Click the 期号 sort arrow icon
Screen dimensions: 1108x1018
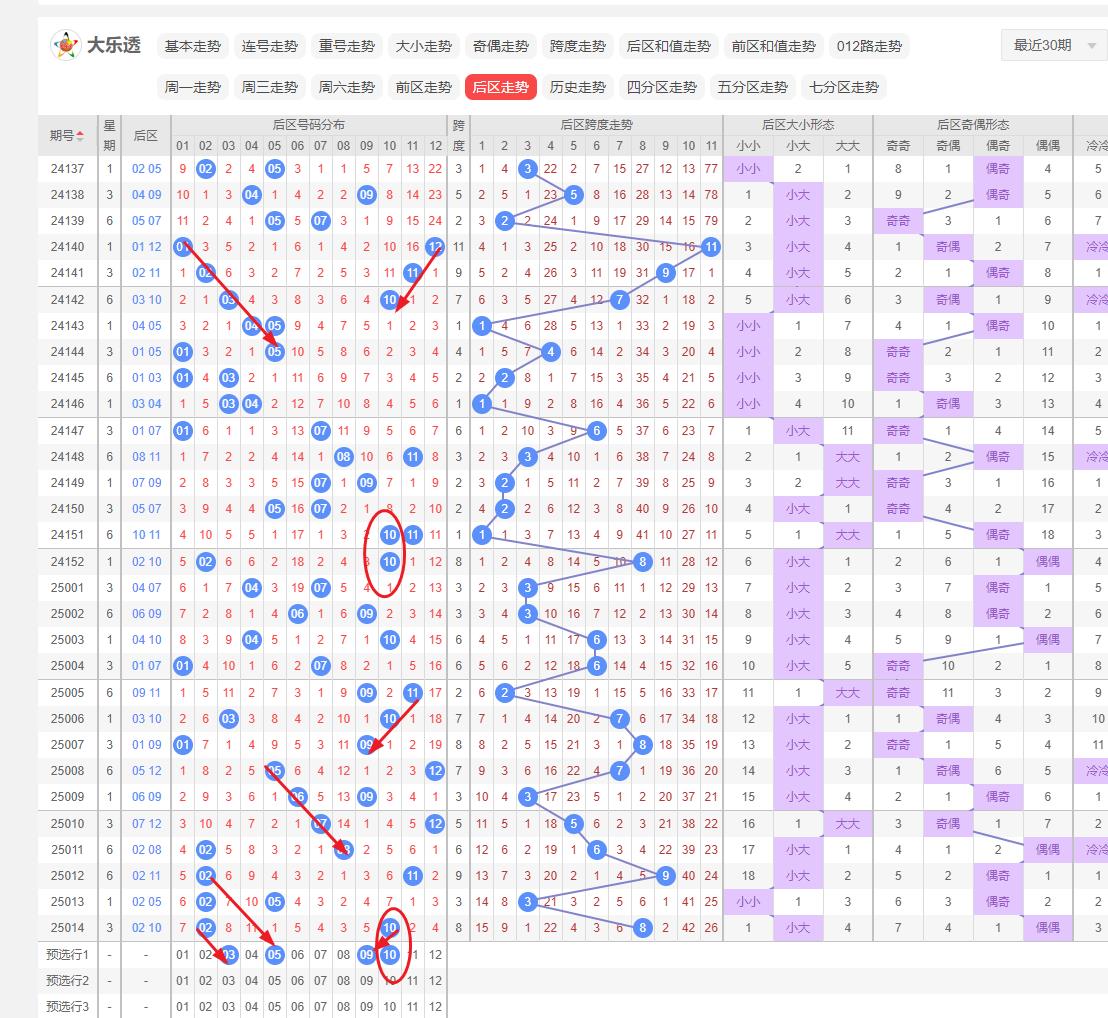coord(80,136)
